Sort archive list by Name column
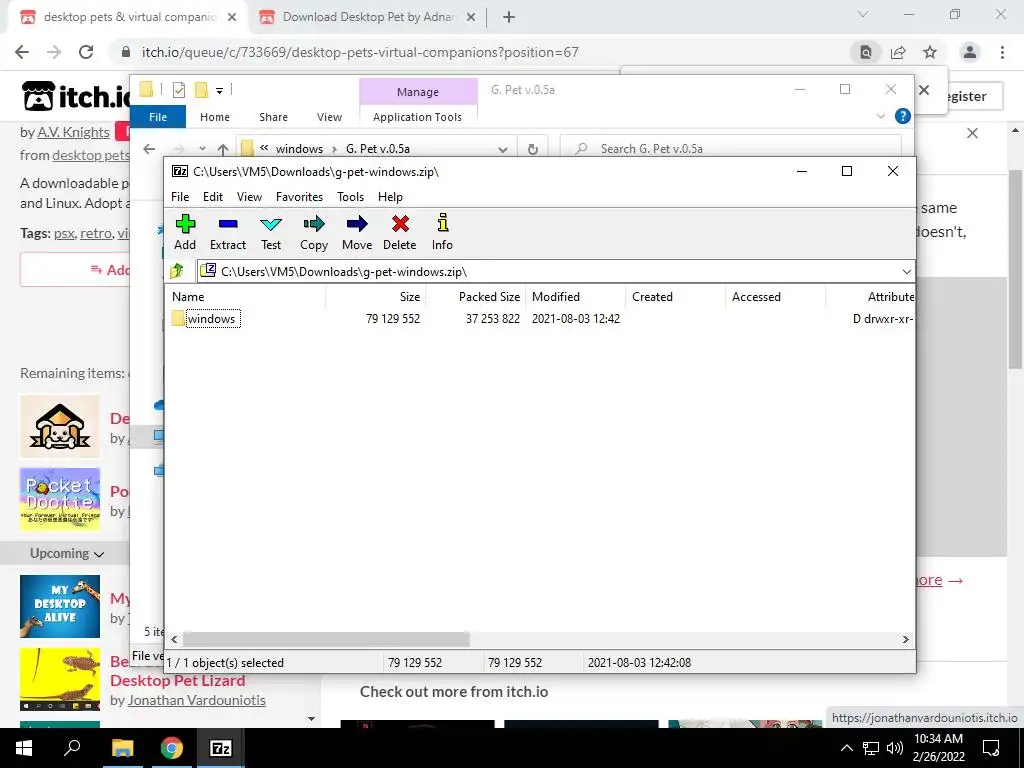Screen dimensions: 1024x768 coord(246,296)
